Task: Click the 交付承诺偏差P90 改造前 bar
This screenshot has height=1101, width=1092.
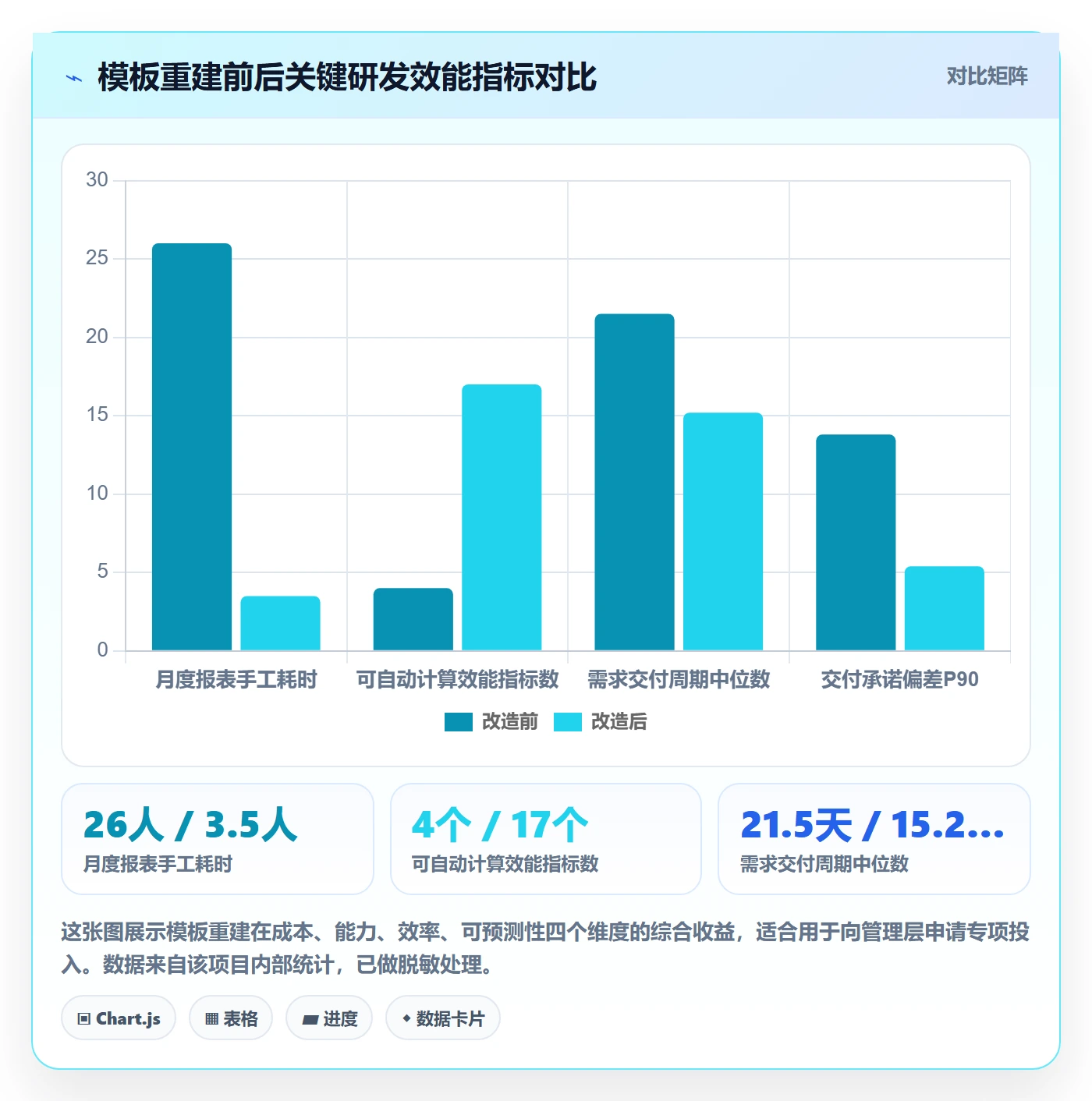Action: tap(856, 542)
